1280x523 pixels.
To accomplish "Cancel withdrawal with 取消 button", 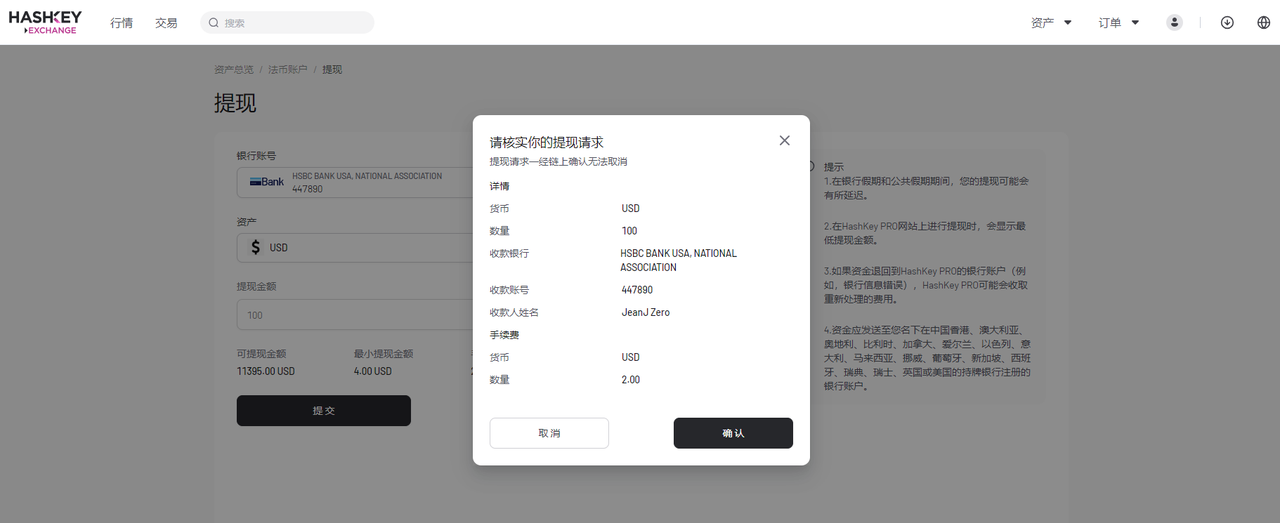I will 549,433.
